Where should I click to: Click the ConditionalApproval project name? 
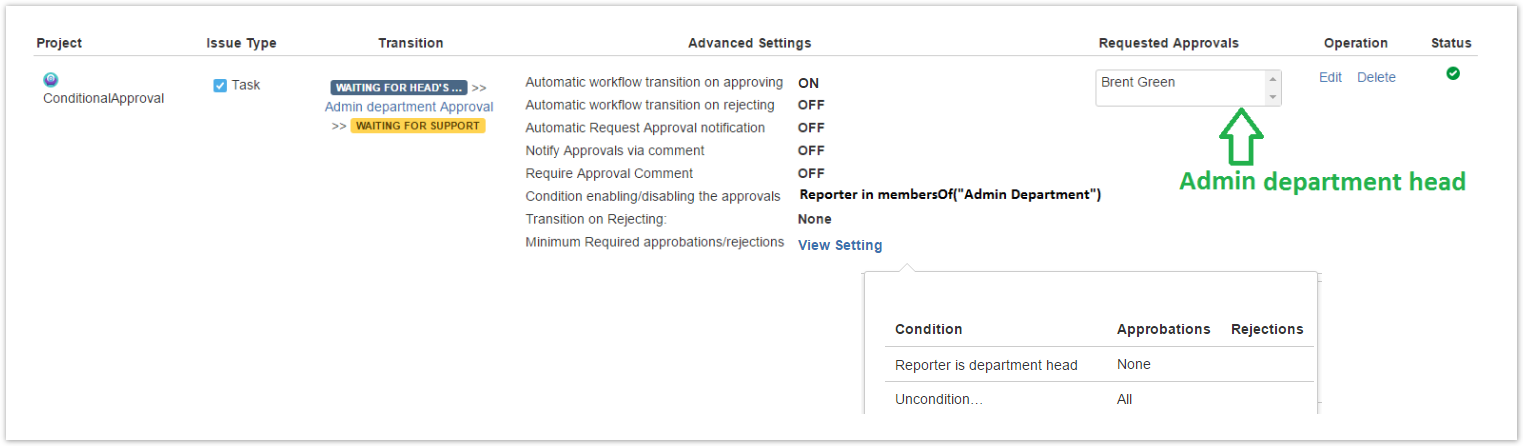(103, 98)
